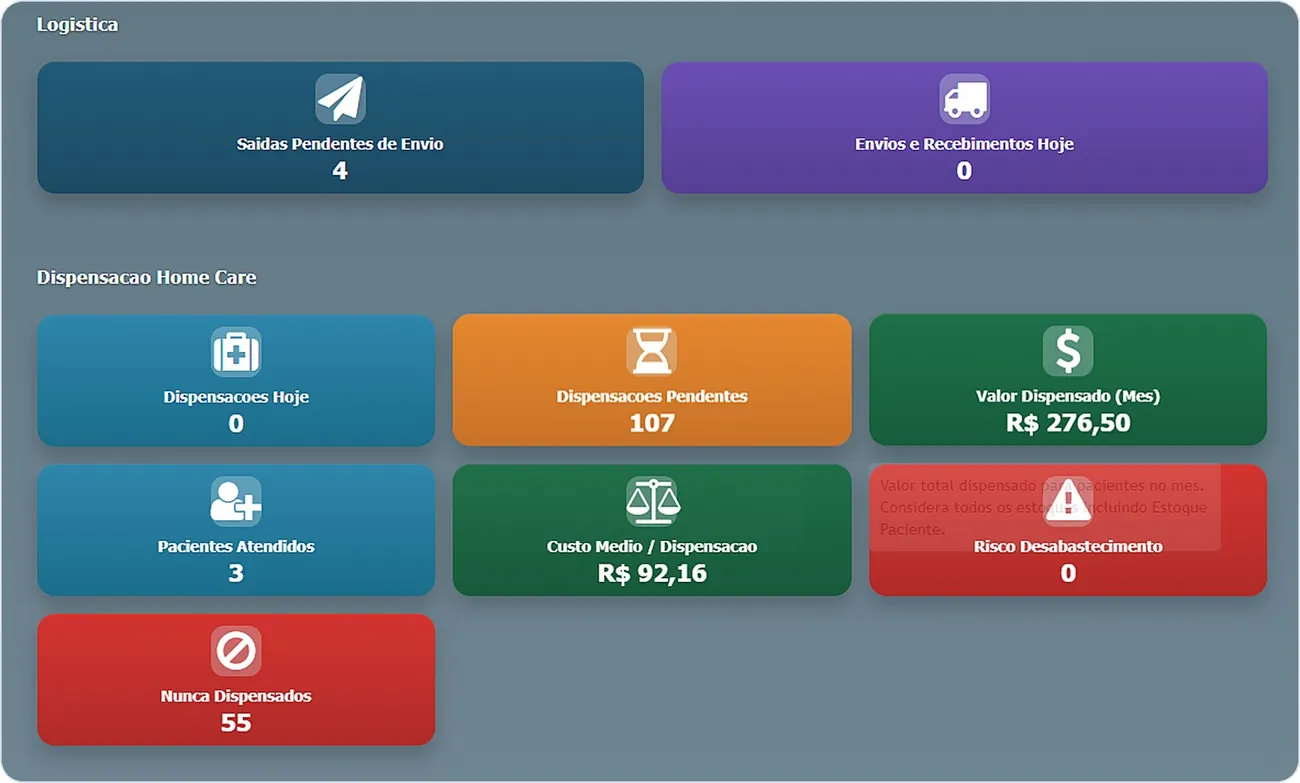This screenshot has width=1300, height=783.
Task: Select the Risco Desabastecimento label
Action: coord(1068,546)
